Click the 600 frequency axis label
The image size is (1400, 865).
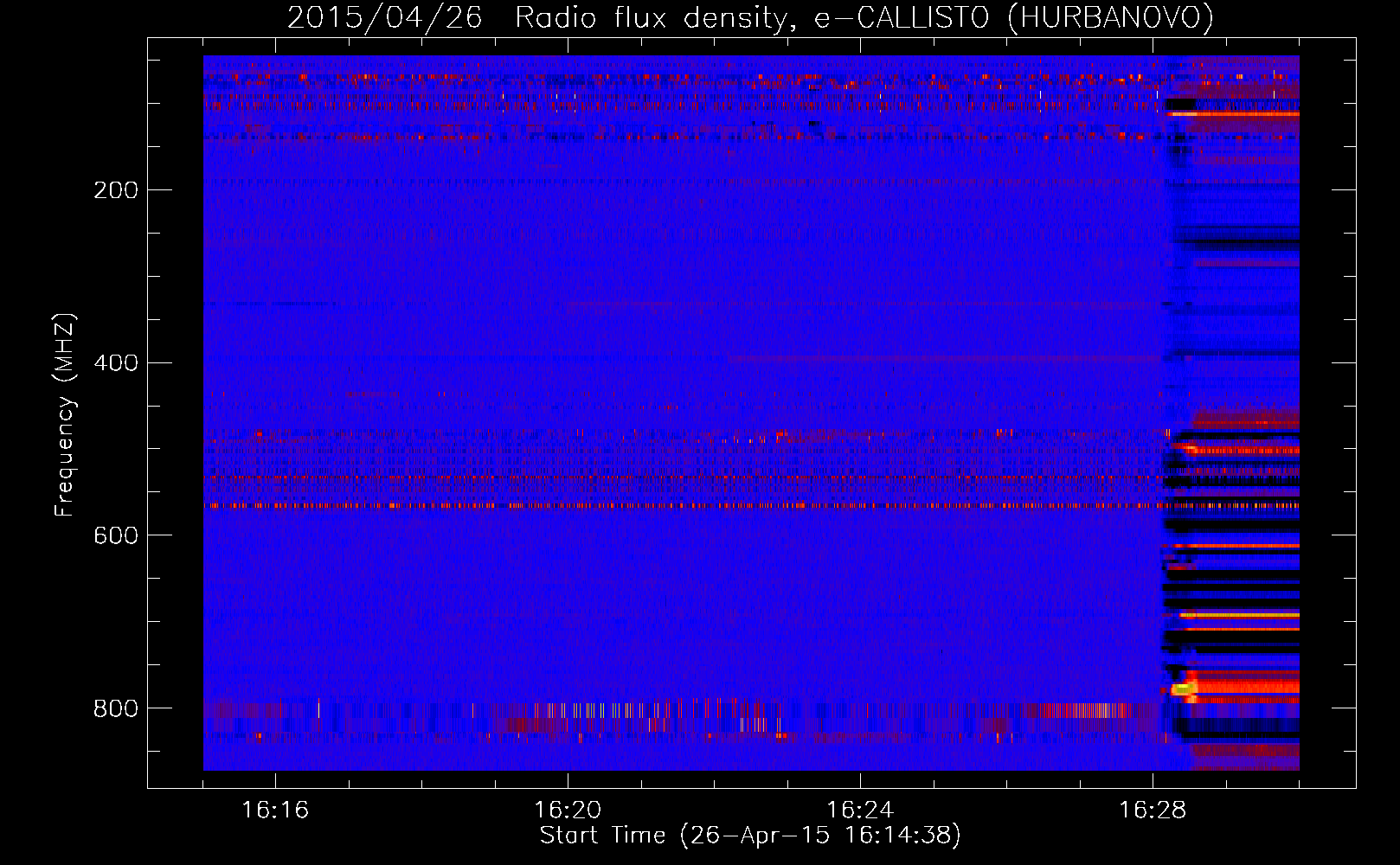(x=116, y=535)
